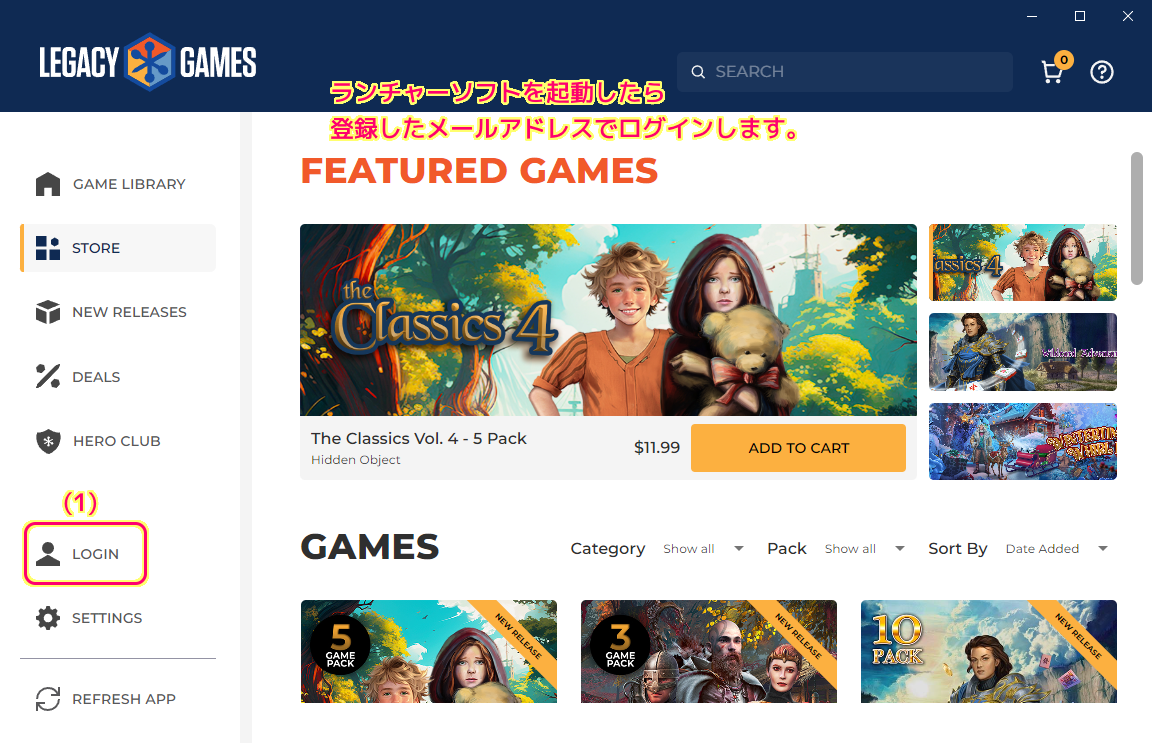Click the Game Library house icon
This screenshot has height=744, width=1152.
click(48, 184)
